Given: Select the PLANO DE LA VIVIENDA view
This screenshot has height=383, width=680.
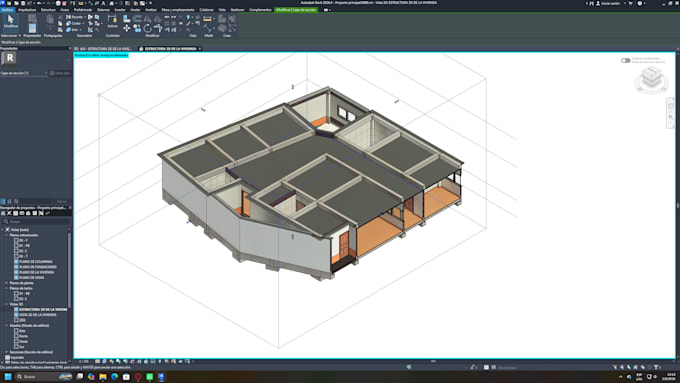Looking at the screenshot, I should pos(36,272).
